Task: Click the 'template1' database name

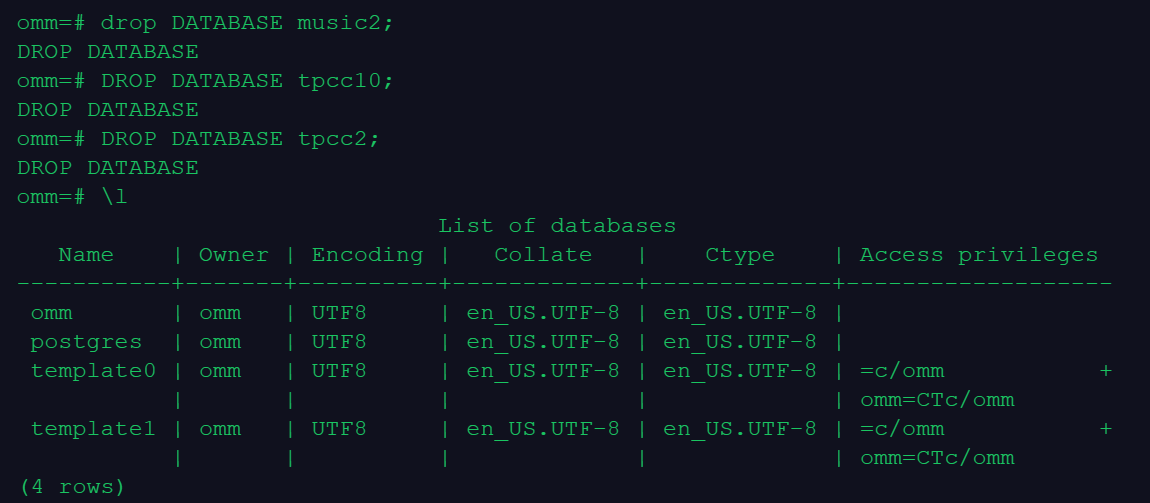Action: click(93, 429)
